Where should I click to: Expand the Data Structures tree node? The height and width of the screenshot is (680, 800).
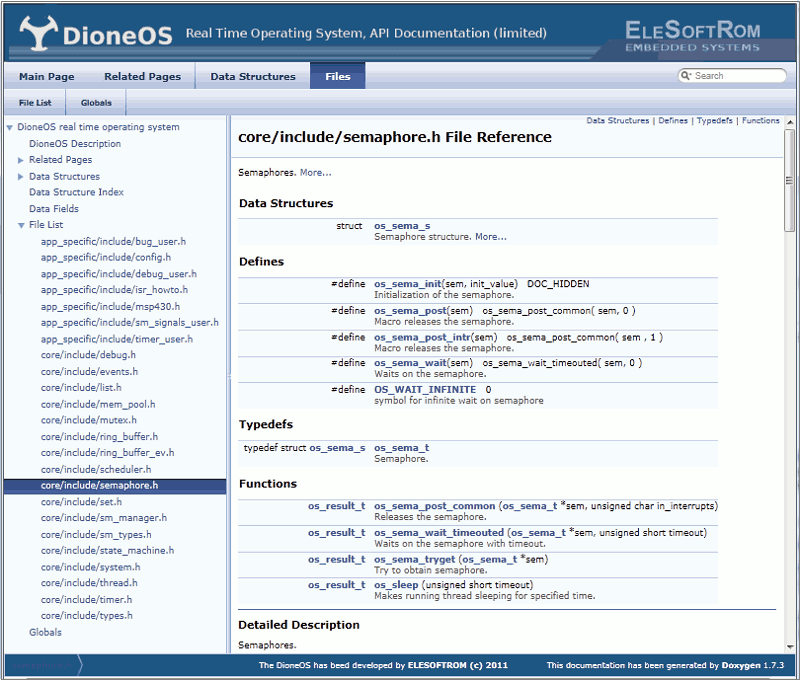point(21,177)
